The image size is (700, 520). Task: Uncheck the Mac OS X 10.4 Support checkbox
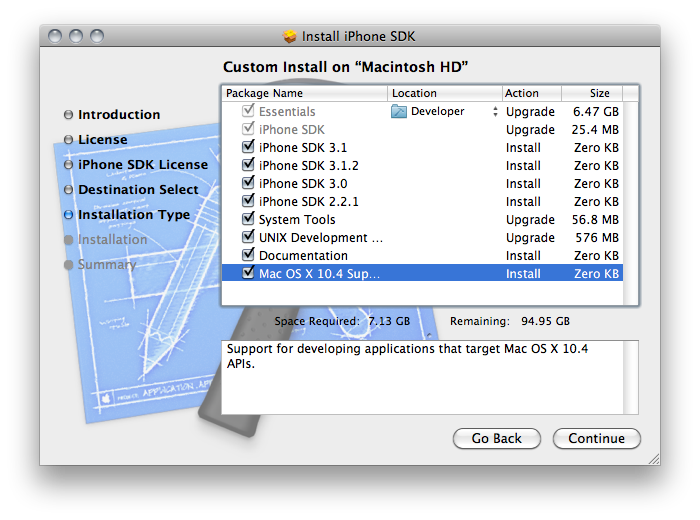click(248, 272)
